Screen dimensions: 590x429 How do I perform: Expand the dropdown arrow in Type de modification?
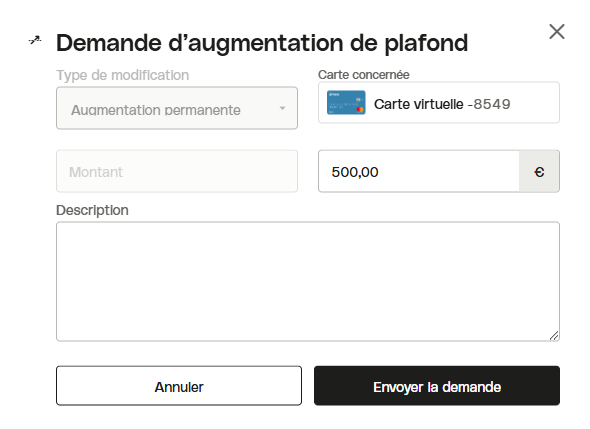(x=282, y=108)
